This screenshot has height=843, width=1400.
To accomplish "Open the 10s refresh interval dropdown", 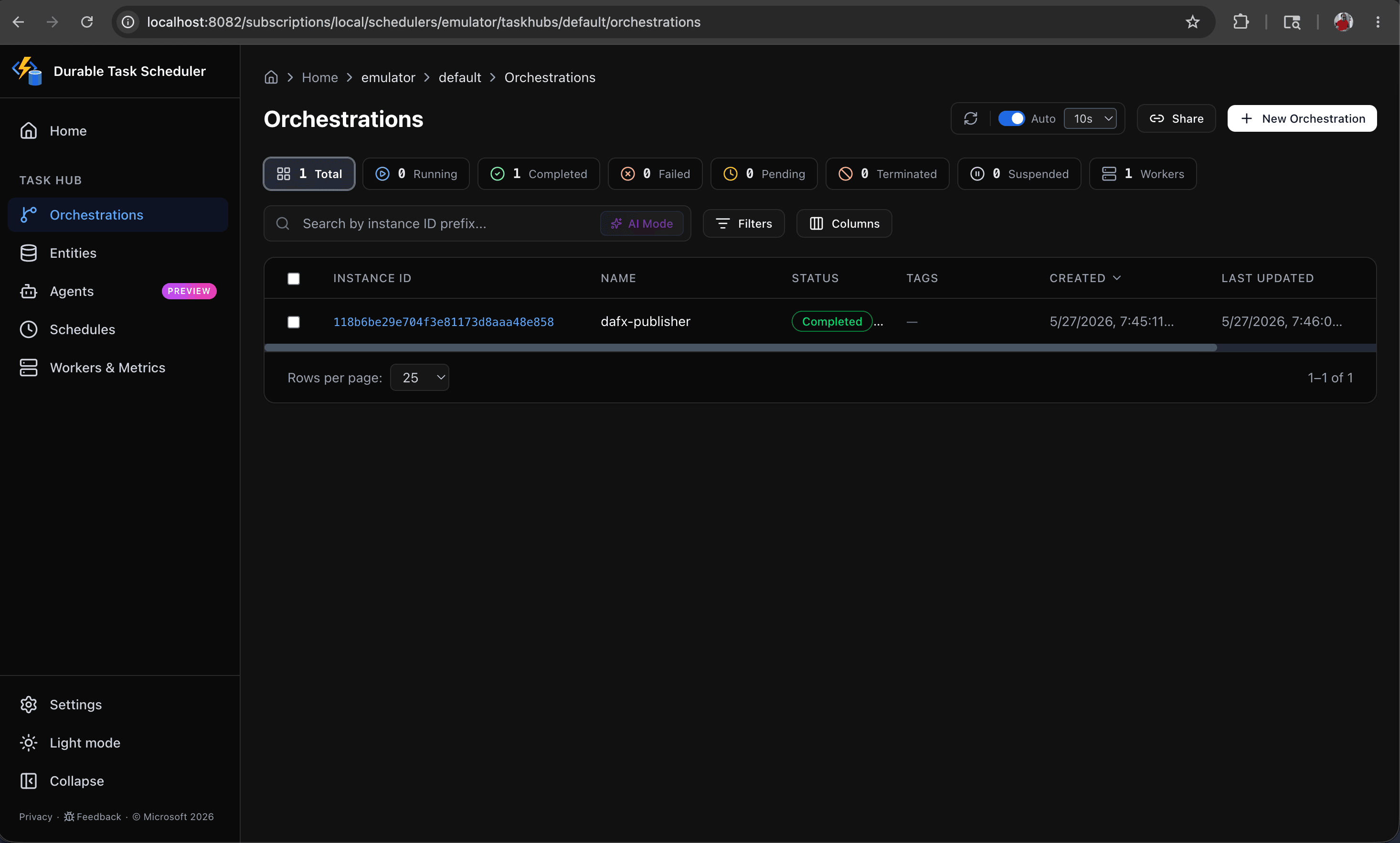I will click(x=1090, y=118).
